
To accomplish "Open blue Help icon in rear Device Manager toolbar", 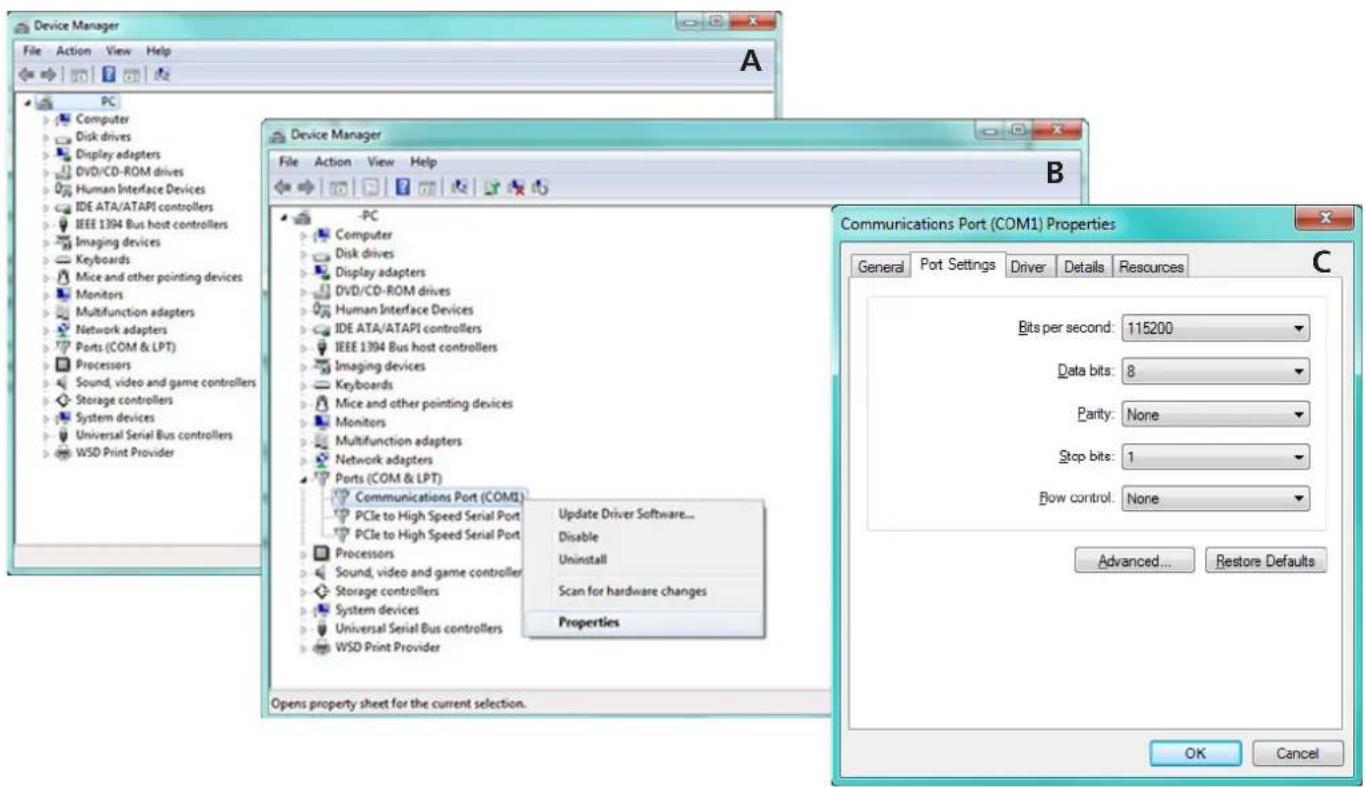I will pyautogui.click(x=108, y=74).
